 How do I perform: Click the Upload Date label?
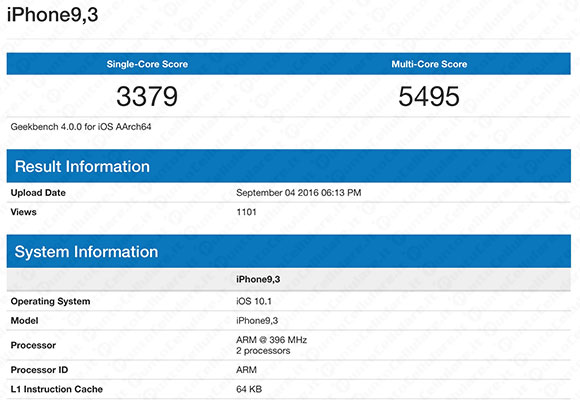tap(38, 193)
